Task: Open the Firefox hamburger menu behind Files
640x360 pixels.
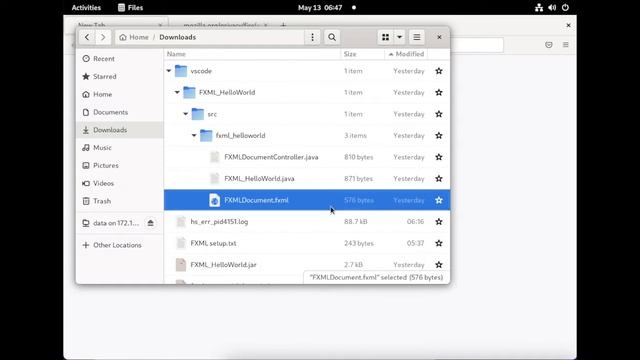Action: [x=565, y=45]
